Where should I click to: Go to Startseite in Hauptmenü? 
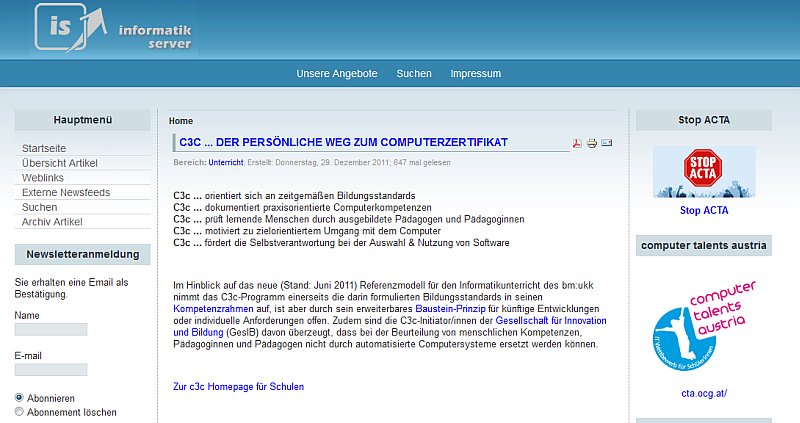[44, 148]
